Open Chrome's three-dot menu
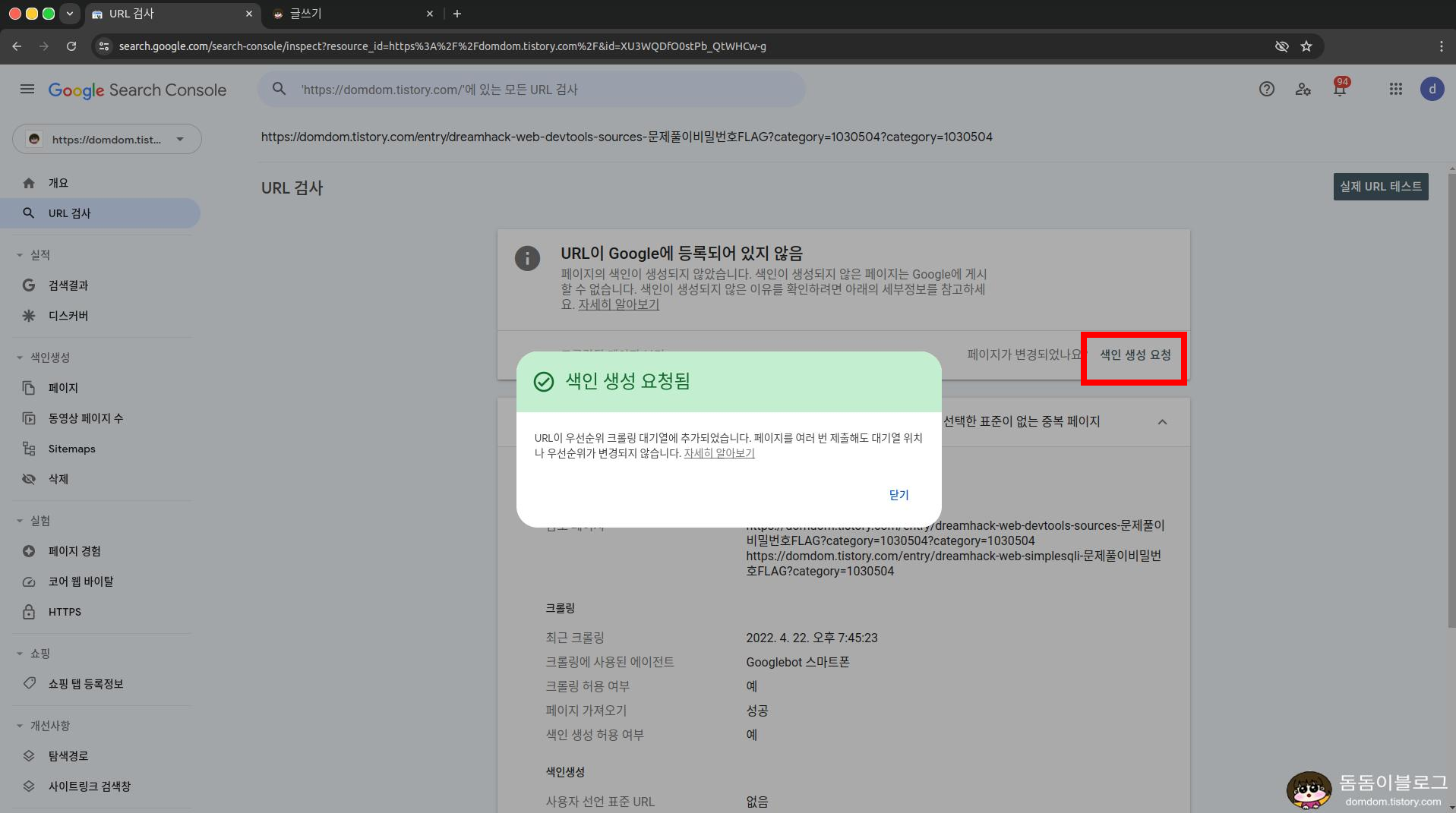 coord(1441,46)
